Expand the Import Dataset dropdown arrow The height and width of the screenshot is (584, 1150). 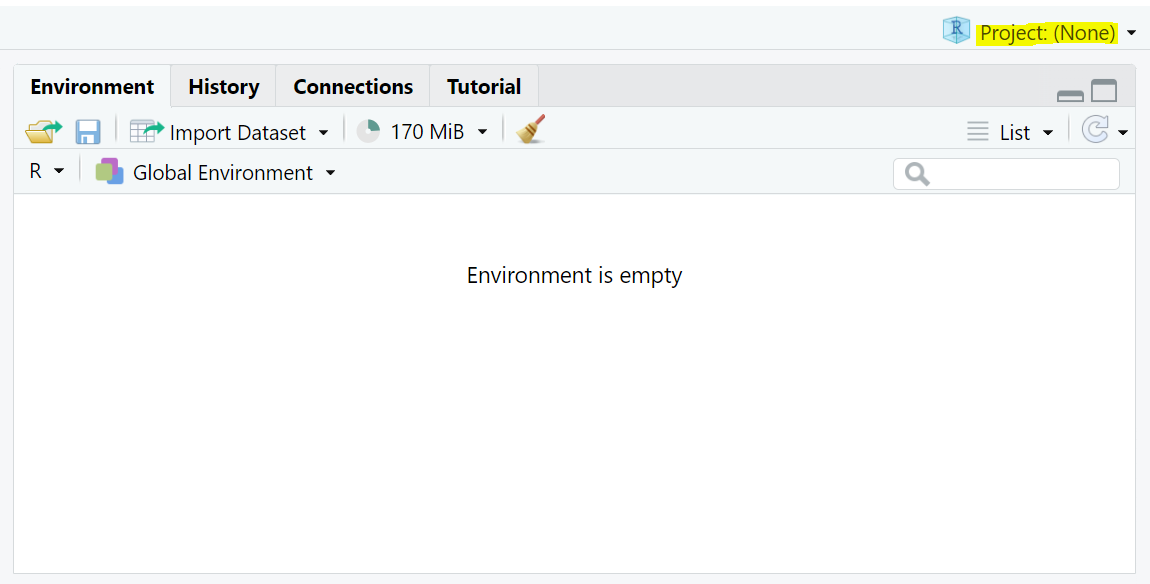click(323, 132)
